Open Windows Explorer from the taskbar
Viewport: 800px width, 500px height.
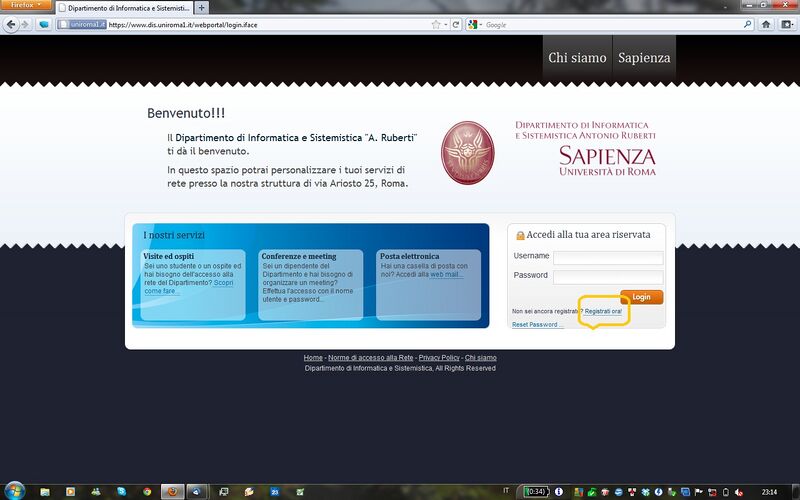pos(45,492)
